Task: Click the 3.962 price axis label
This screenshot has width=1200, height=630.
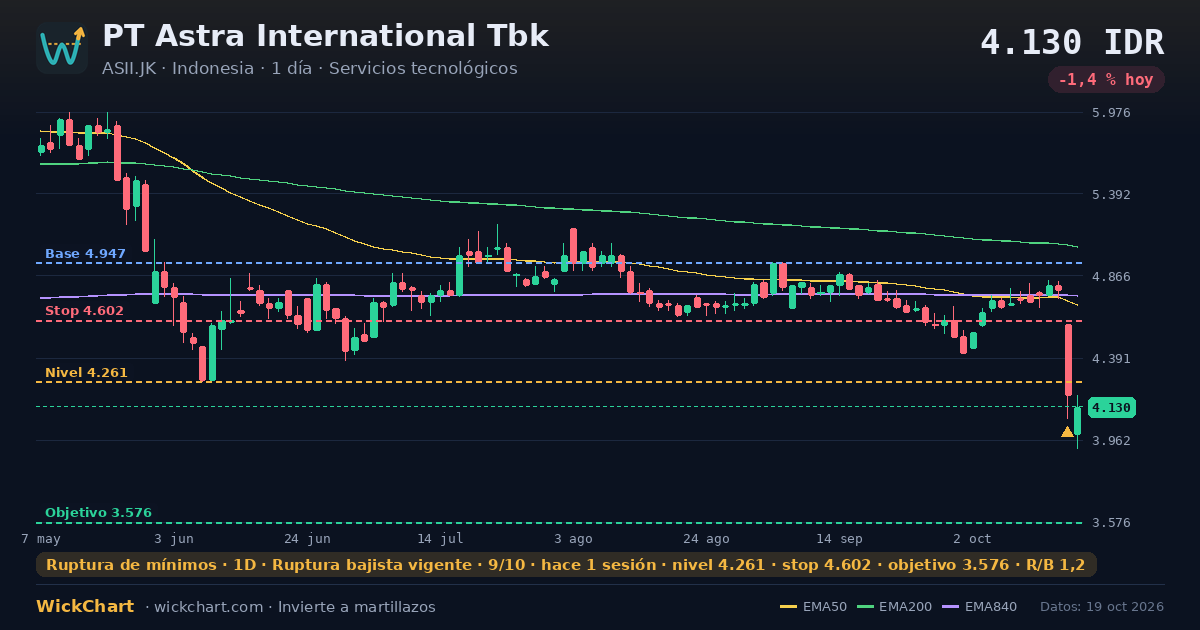Action: point(1111,441)
